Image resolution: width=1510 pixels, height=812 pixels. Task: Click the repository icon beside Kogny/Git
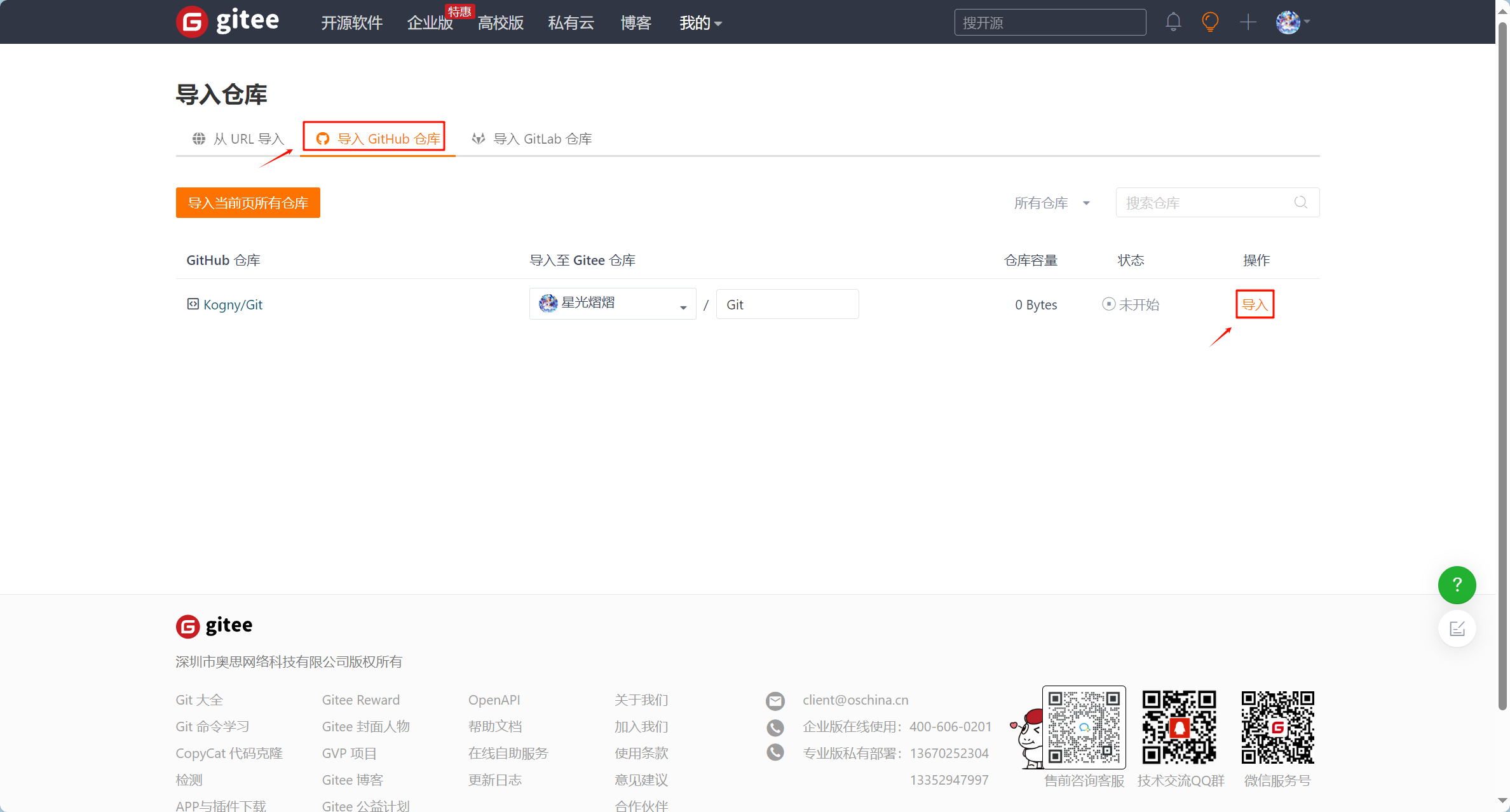tap(193, 304)
